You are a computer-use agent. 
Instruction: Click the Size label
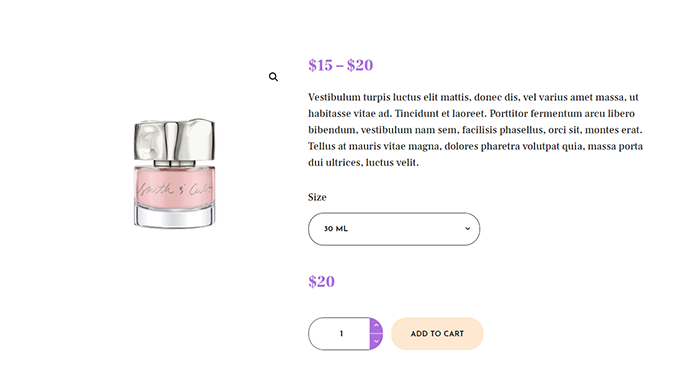click(x=317, y=197)
